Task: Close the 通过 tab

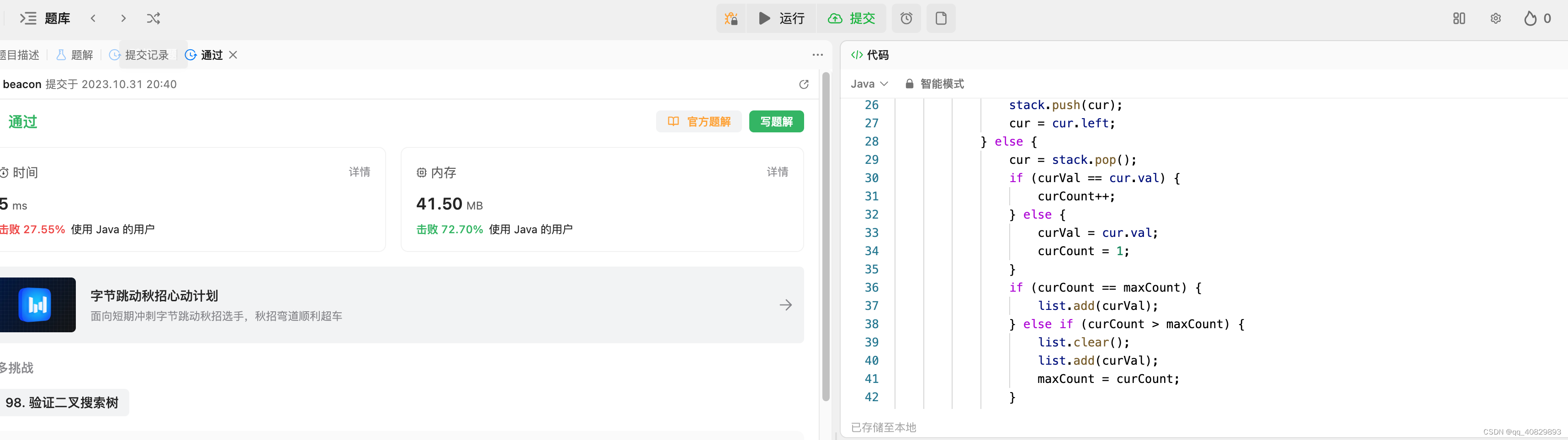Action: point(233,55)
